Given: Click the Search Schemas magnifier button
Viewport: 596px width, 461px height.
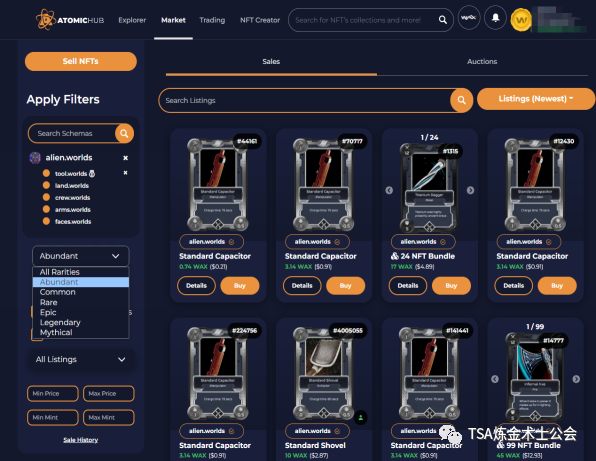Looking at the screenshot, I should (x=124, y=133).
